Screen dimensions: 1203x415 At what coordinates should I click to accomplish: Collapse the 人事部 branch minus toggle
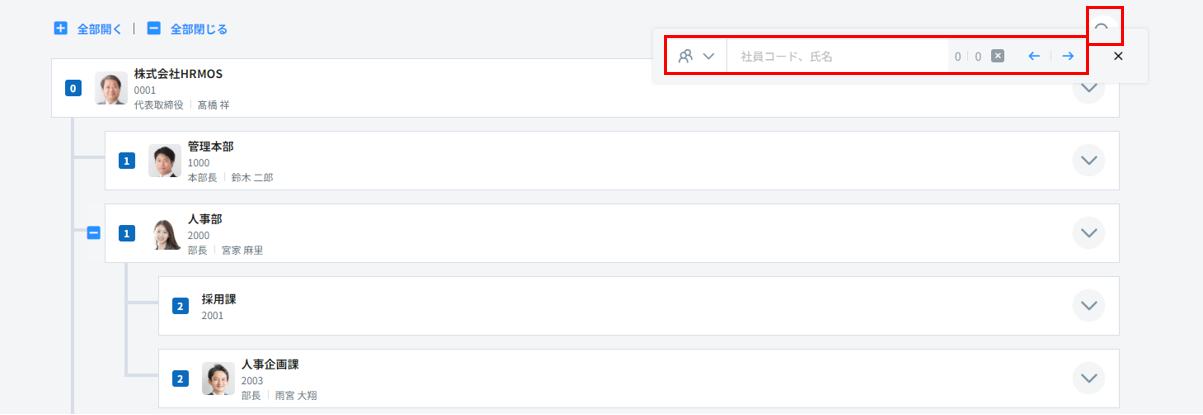coord(93,233)
